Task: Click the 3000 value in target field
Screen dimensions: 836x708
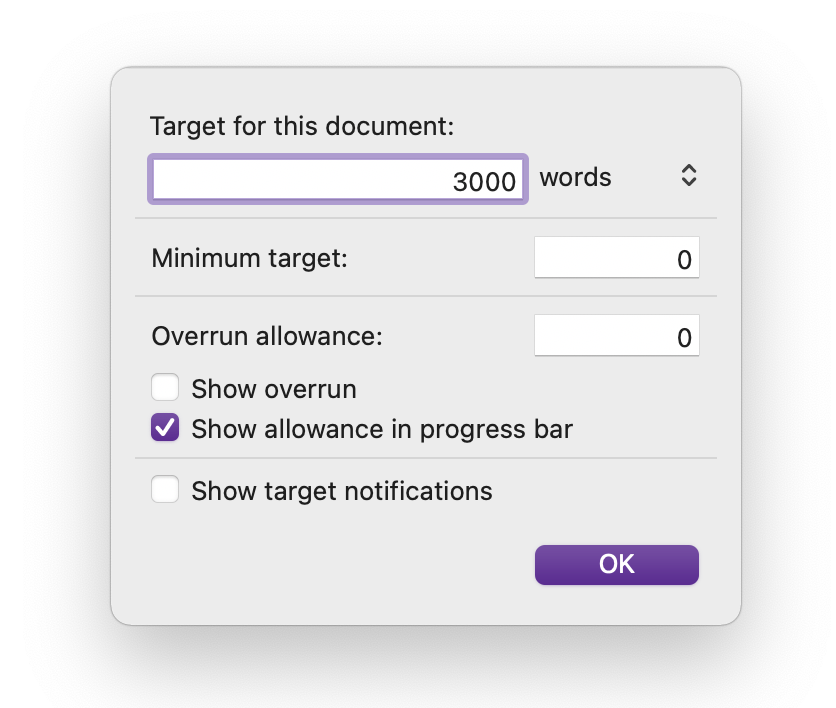Action: click(x=485, y=181)
